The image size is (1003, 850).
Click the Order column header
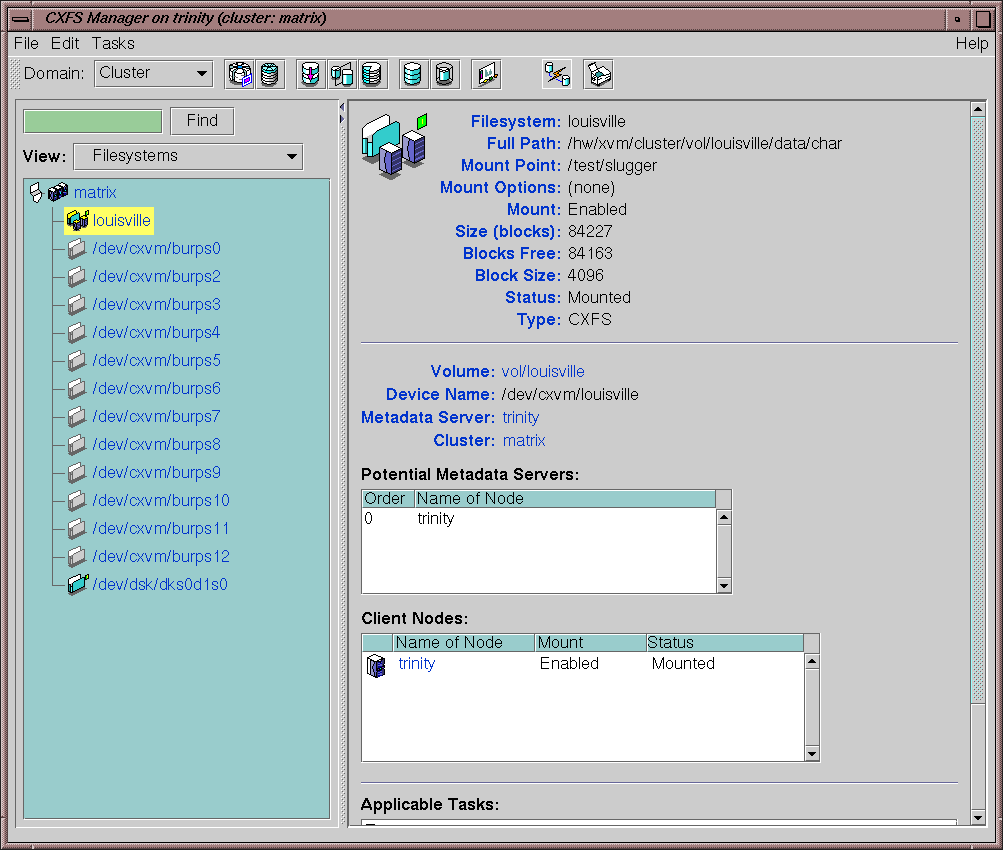tap(388, 498)
